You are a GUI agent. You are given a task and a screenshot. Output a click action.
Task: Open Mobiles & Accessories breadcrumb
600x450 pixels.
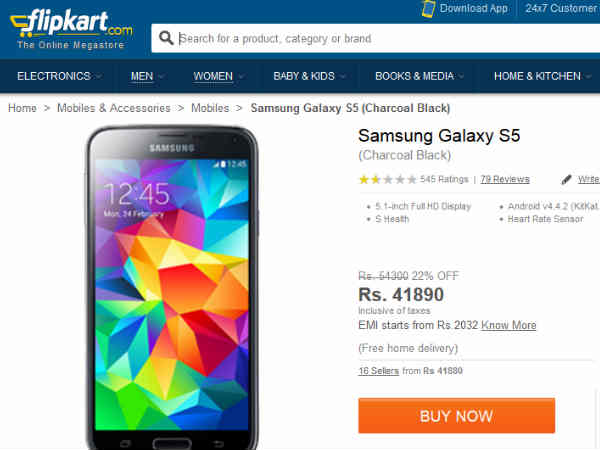[113, 108]
